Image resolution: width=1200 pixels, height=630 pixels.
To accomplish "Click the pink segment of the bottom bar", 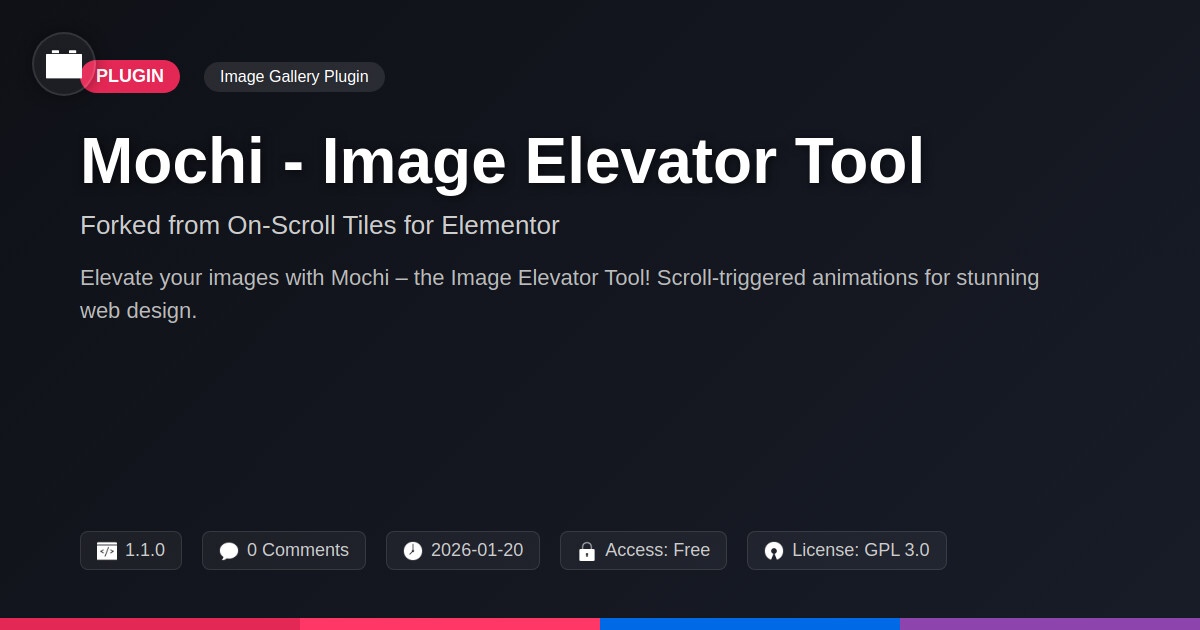I will point(450,623).
